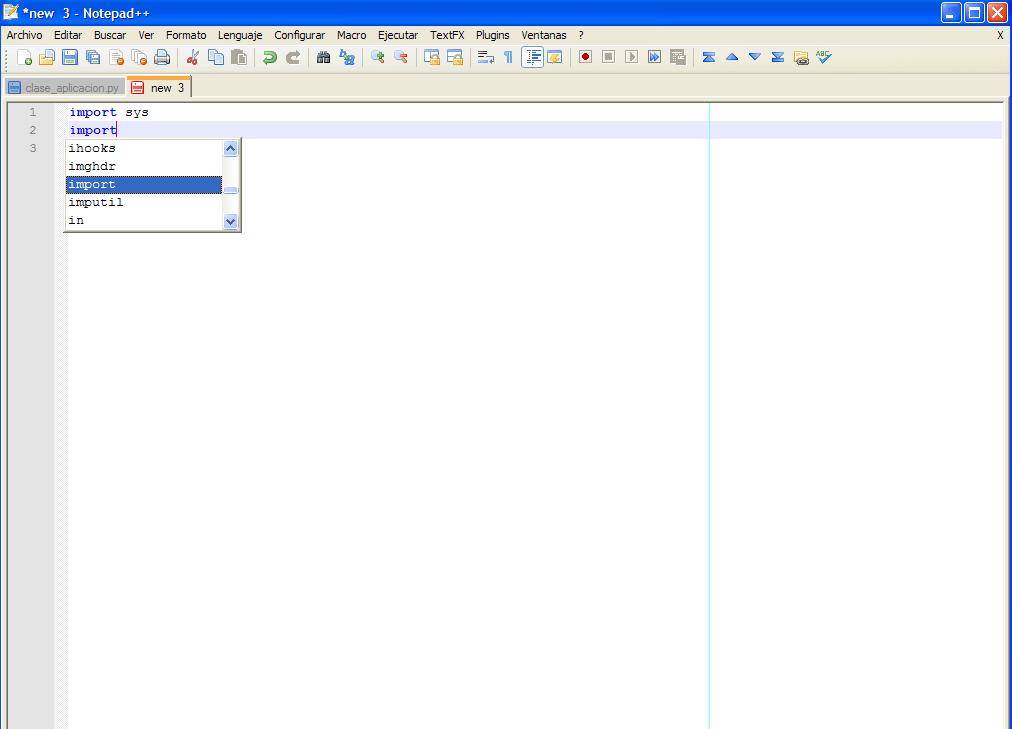Choose imputil from autocomplete list
The width and height of the screenshot is (1012, 729).
pyautogui.click(x=144, y=203)
